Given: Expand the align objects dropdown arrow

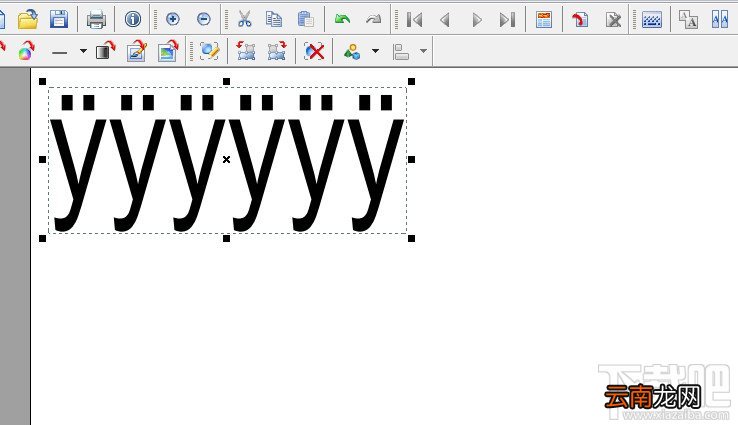Looking at the screenshot, I should [x=423, y=50].
